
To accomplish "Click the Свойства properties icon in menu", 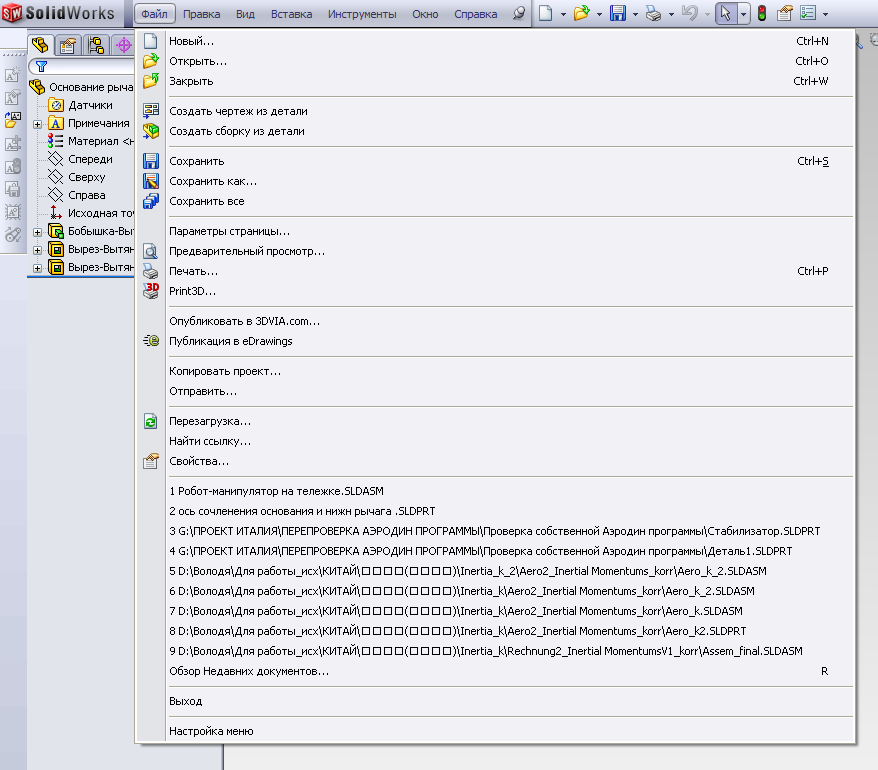I will click(x=151, y=461).
